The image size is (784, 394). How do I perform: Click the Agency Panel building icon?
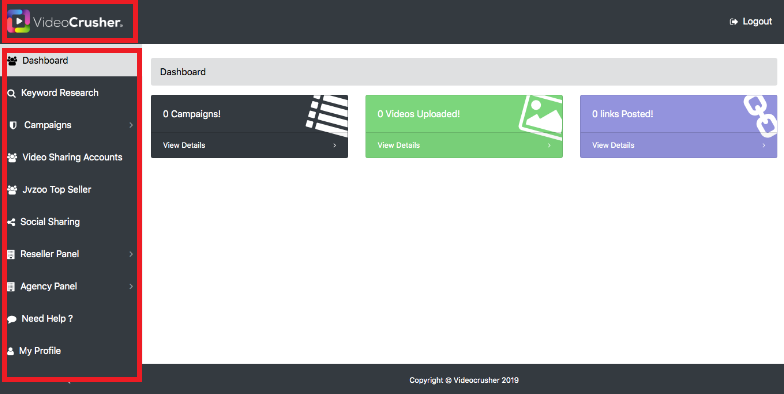[x=11, y=287]
